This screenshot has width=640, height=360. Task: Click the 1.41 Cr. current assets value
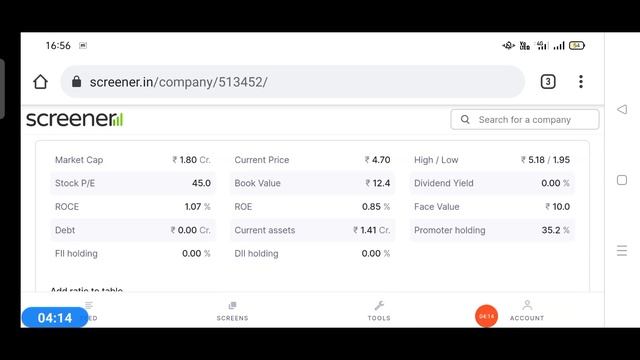[x=372, y=230]
